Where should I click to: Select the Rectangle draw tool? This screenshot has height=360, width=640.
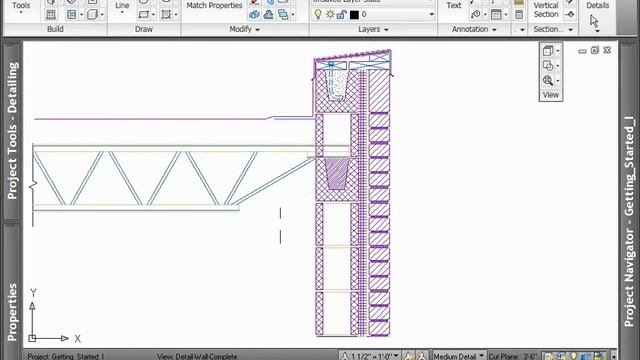tap(143, 15)
